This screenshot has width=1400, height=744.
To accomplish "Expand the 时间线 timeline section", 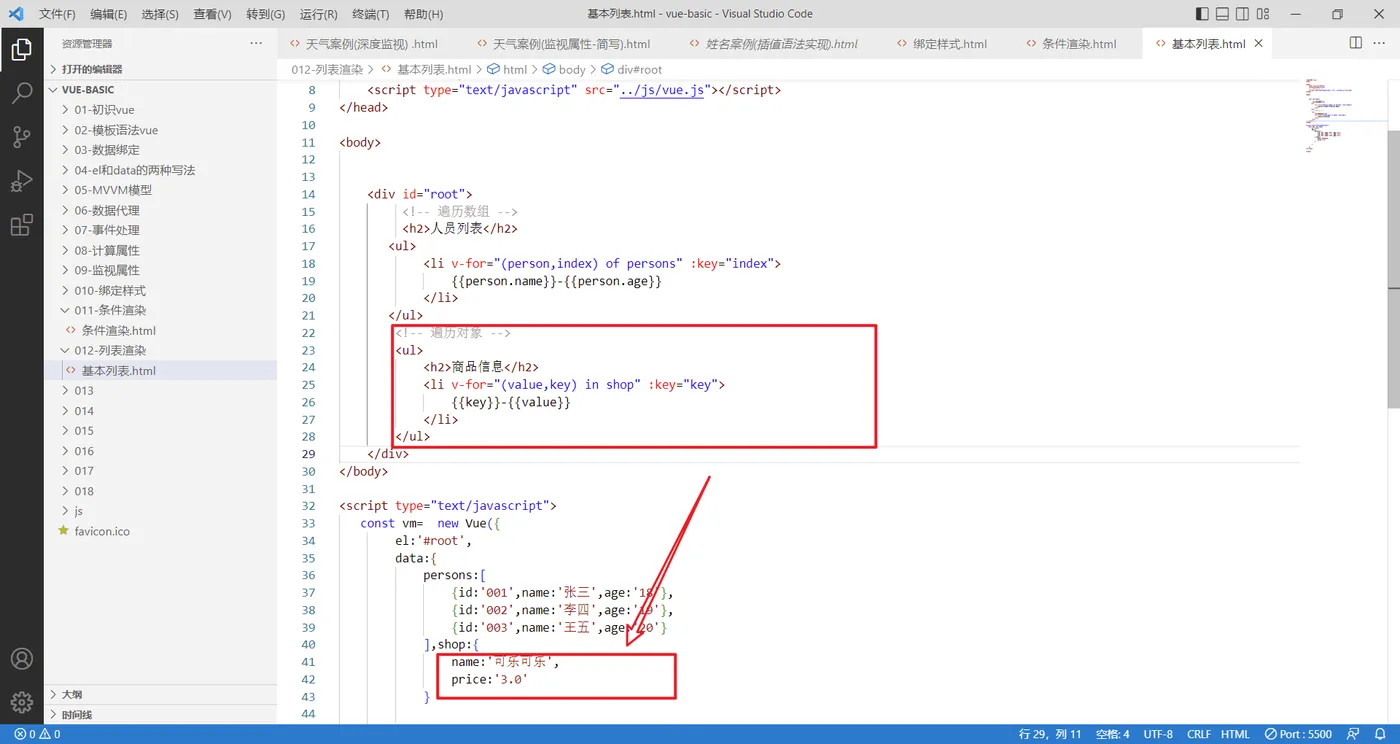I will (160, 715).
